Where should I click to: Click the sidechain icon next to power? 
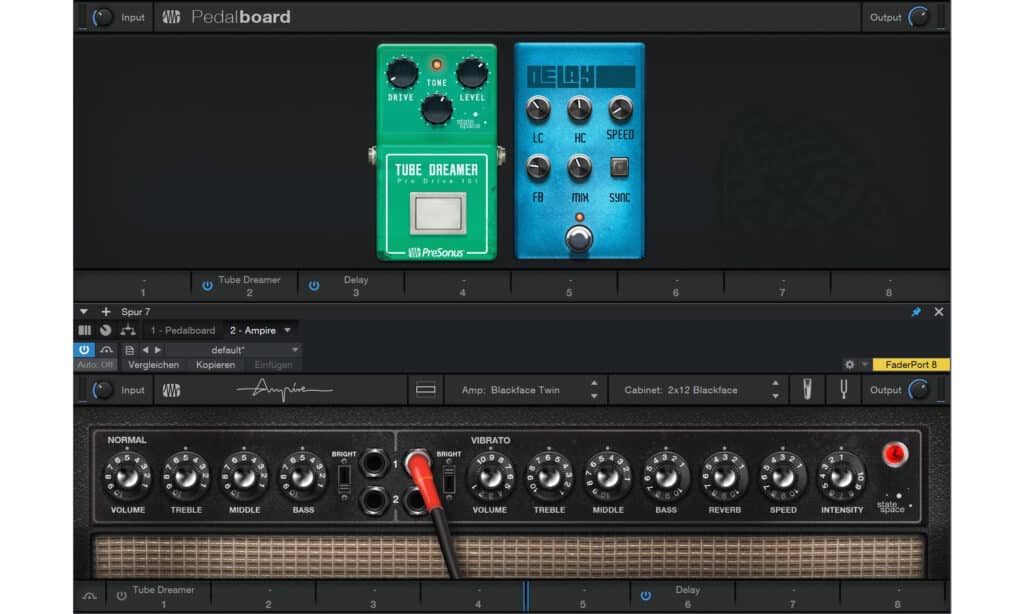click(x=106, y=350)
